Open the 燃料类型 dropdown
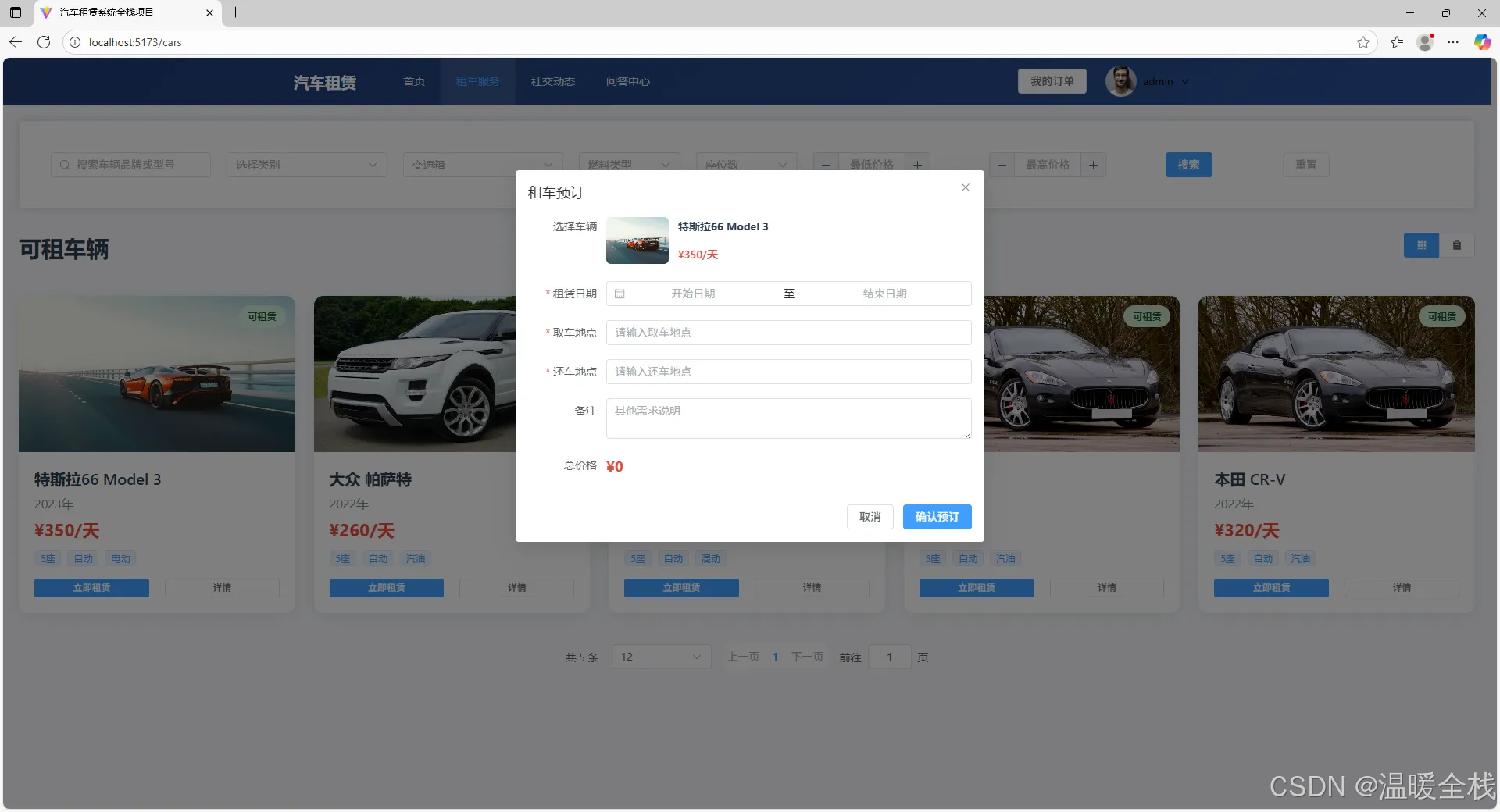 (x=629, y=165)
